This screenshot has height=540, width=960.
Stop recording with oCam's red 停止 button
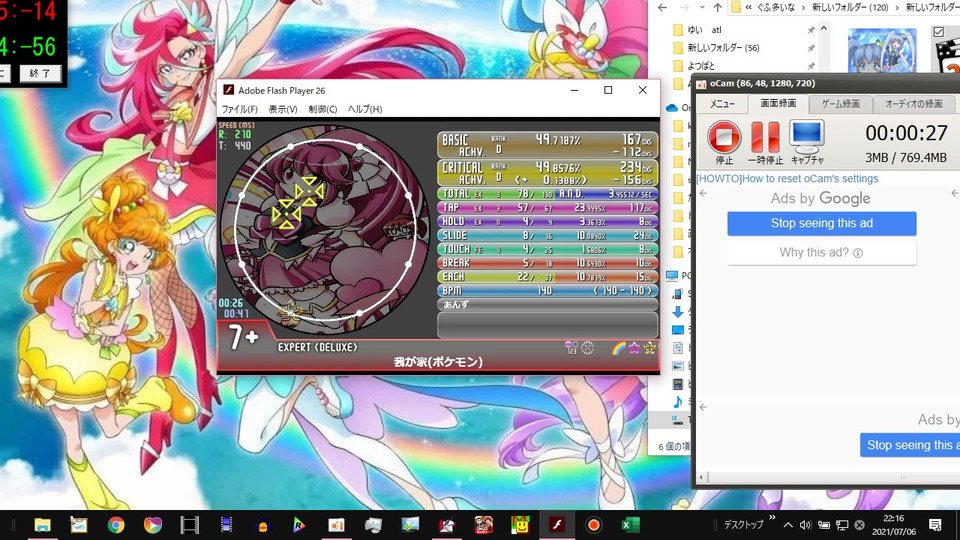(724, 137)
